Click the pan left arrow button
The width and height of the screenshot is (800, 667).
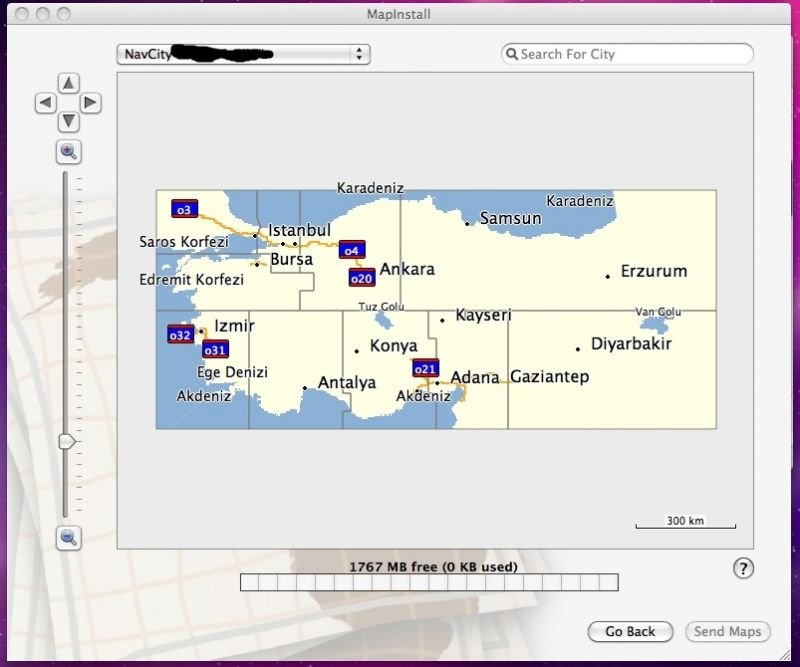(x=46, y=102)
